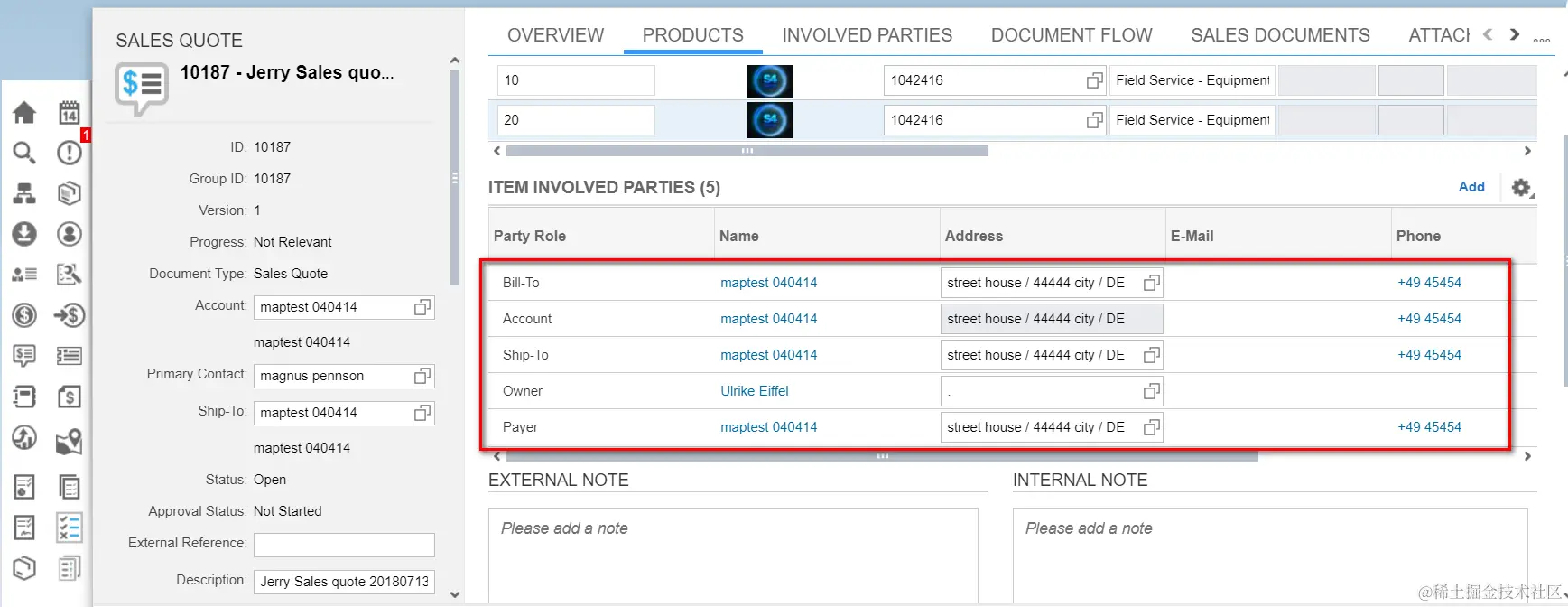Click the External Reference input field
The image size is (1568, 607).
[x=344, y=545]
